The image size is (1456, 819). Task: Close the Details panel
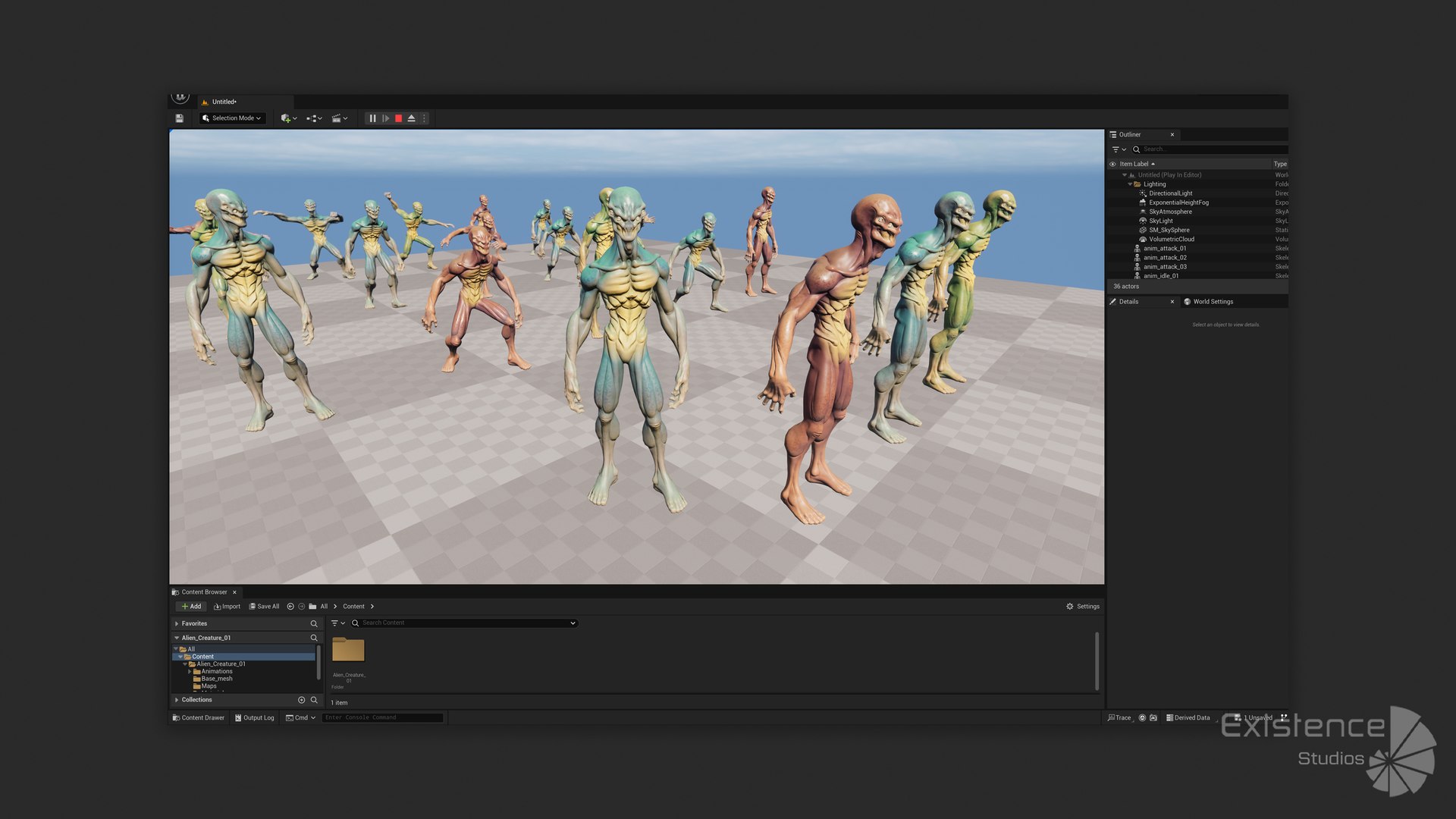1172,302
